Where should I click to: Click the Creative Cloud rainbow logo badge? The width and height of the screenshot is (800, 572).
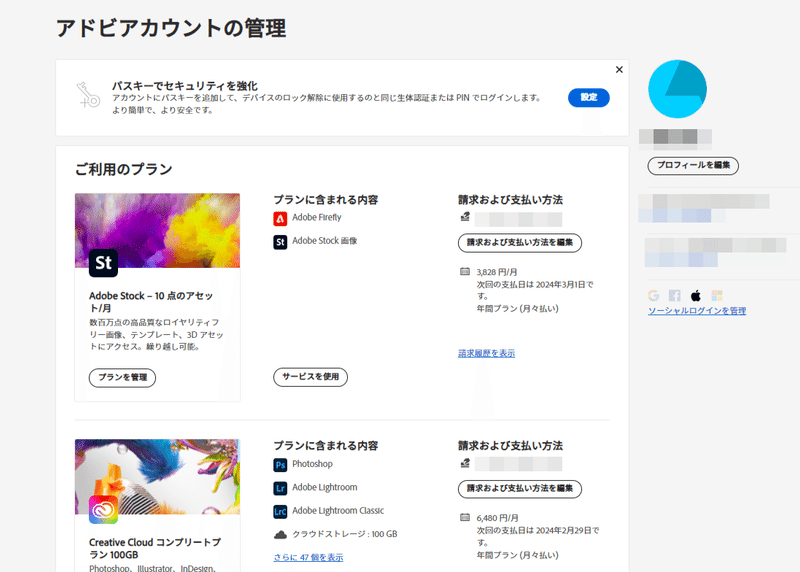pyautogui.click(x=104, y=509)
